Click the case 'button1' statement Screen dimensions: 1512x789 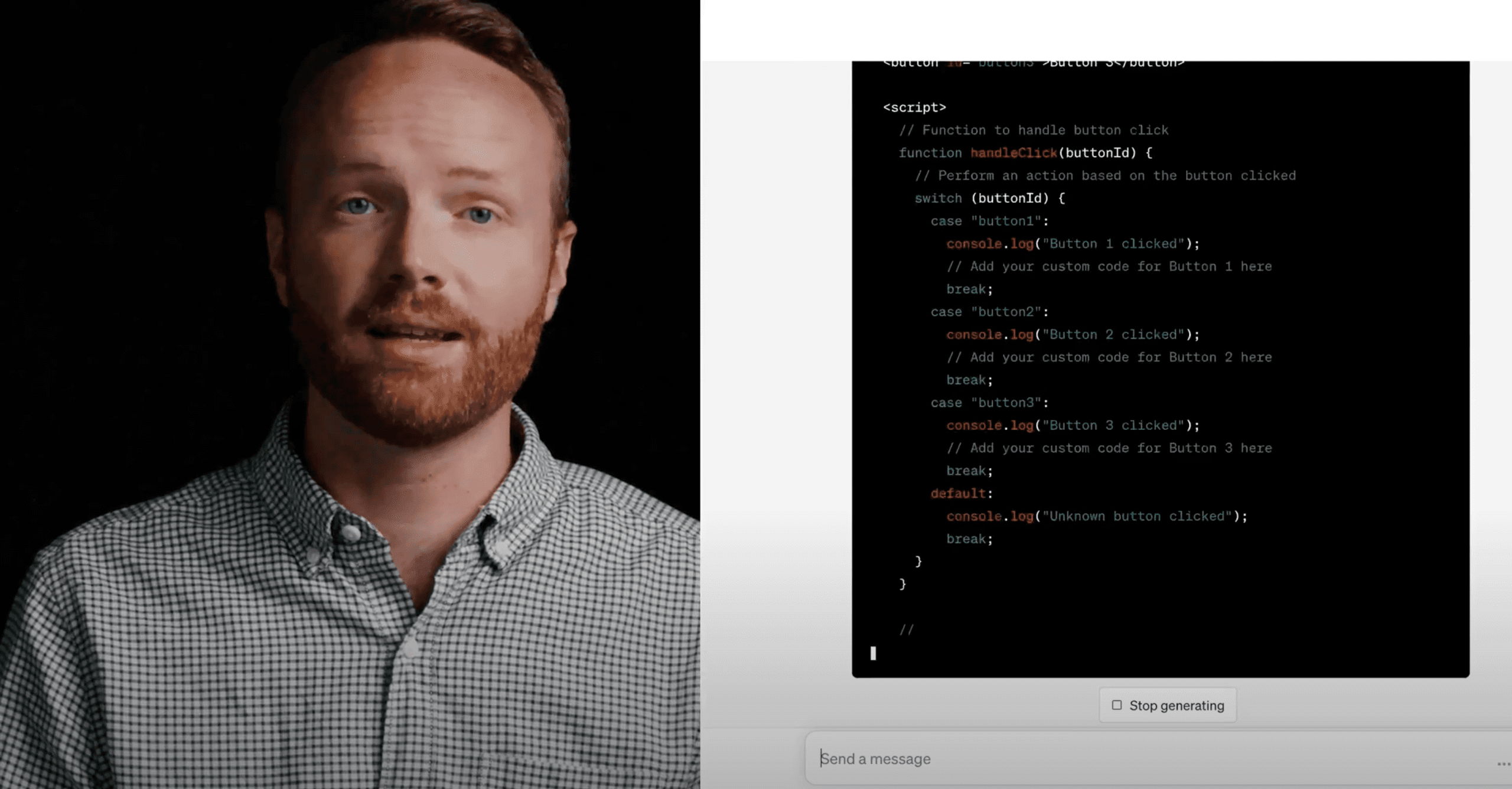988,220
